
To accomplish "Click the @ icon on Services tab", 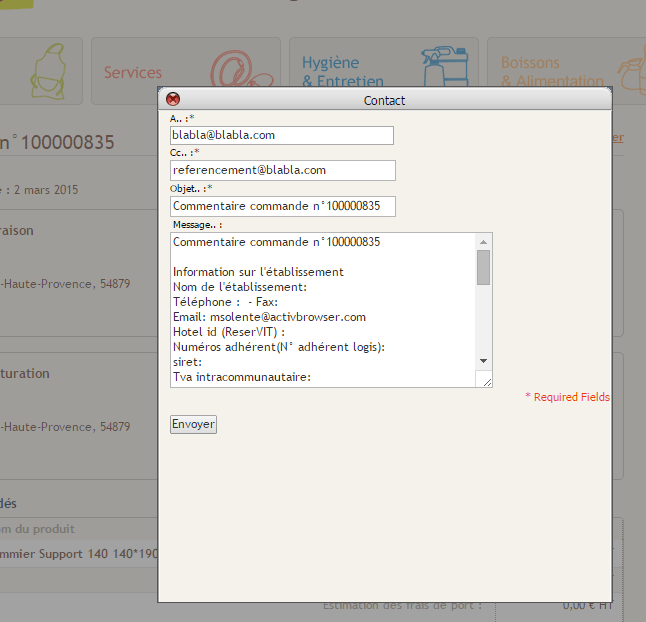I will click(x=239, y=72).
